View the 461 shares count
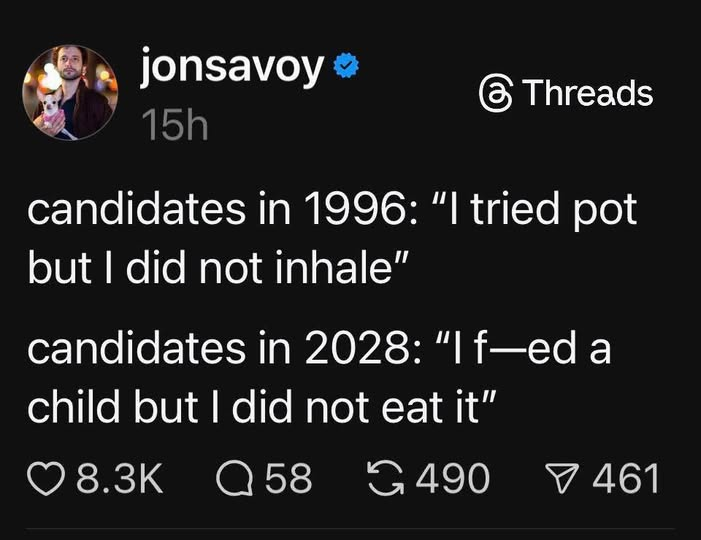The height and width of the screenshot is (540, 701). 626,477
